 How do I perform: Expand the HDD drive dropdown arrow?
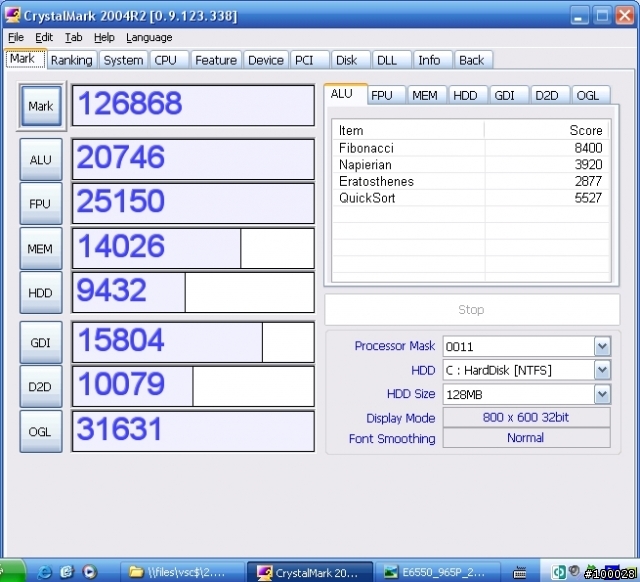(x=602, y=370)
